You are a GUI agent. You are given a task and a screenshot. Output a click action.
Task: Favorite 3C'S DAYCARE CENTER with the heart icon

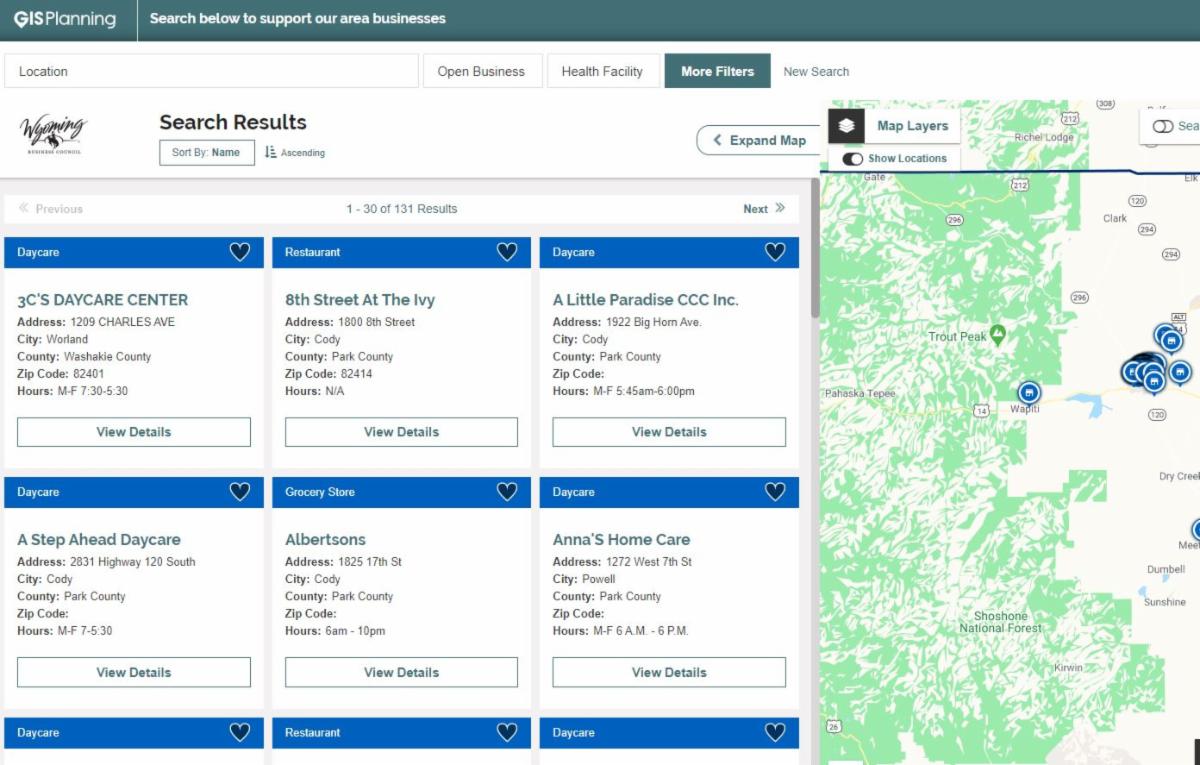coord(240,252)
